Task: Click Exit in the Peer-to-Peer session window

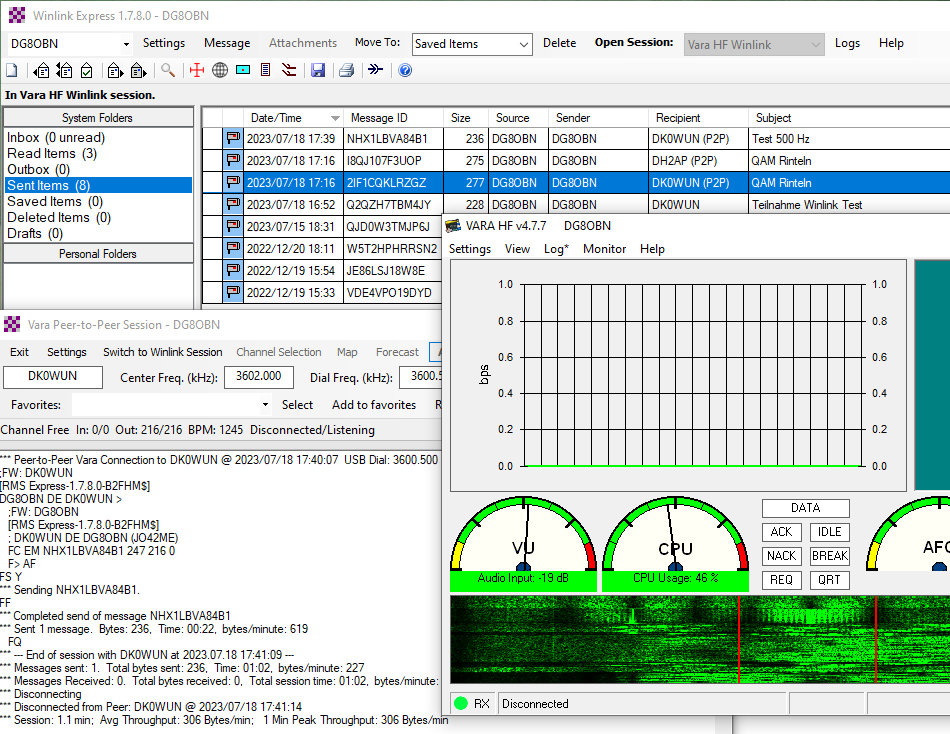Action: point(19,352)
